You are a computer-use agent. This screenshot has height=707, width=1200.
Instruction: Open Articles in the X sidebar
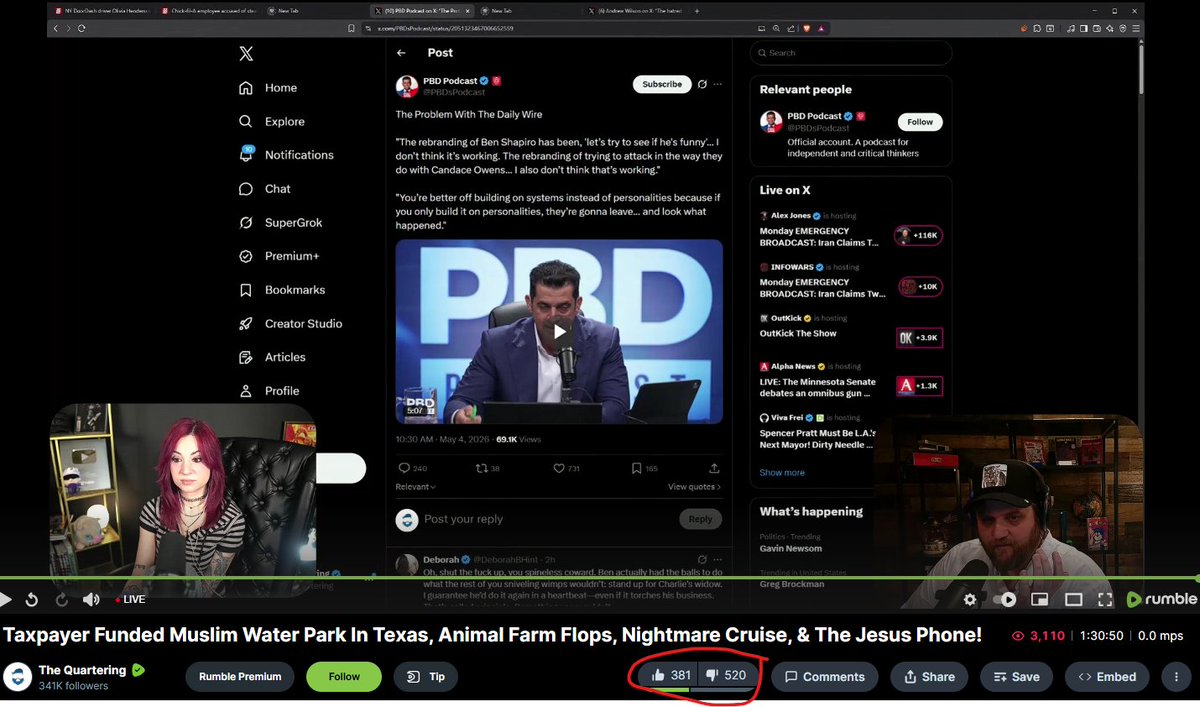tap(272, 357)
